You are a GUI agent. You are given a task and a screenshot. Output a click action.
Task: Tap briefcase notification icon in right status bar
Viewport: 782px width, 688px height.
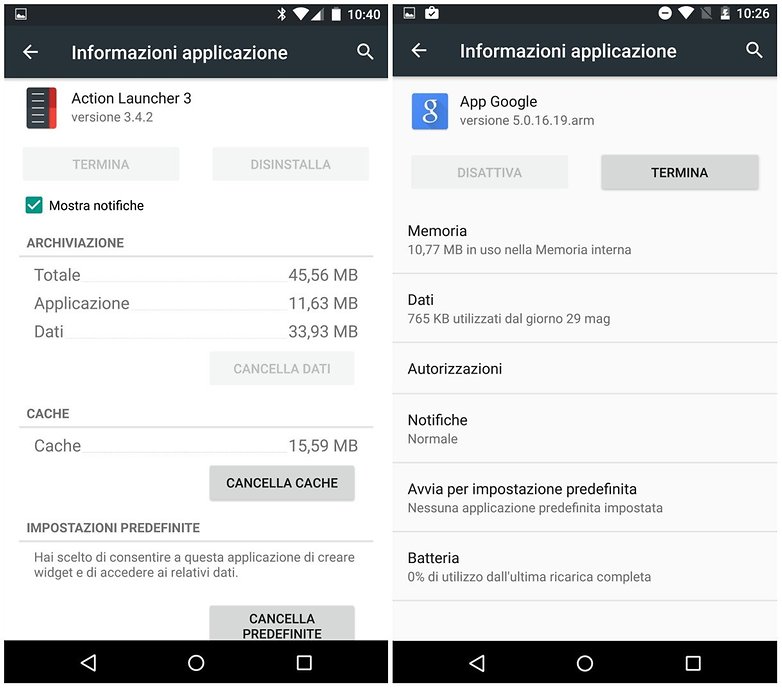pos(432,13)
